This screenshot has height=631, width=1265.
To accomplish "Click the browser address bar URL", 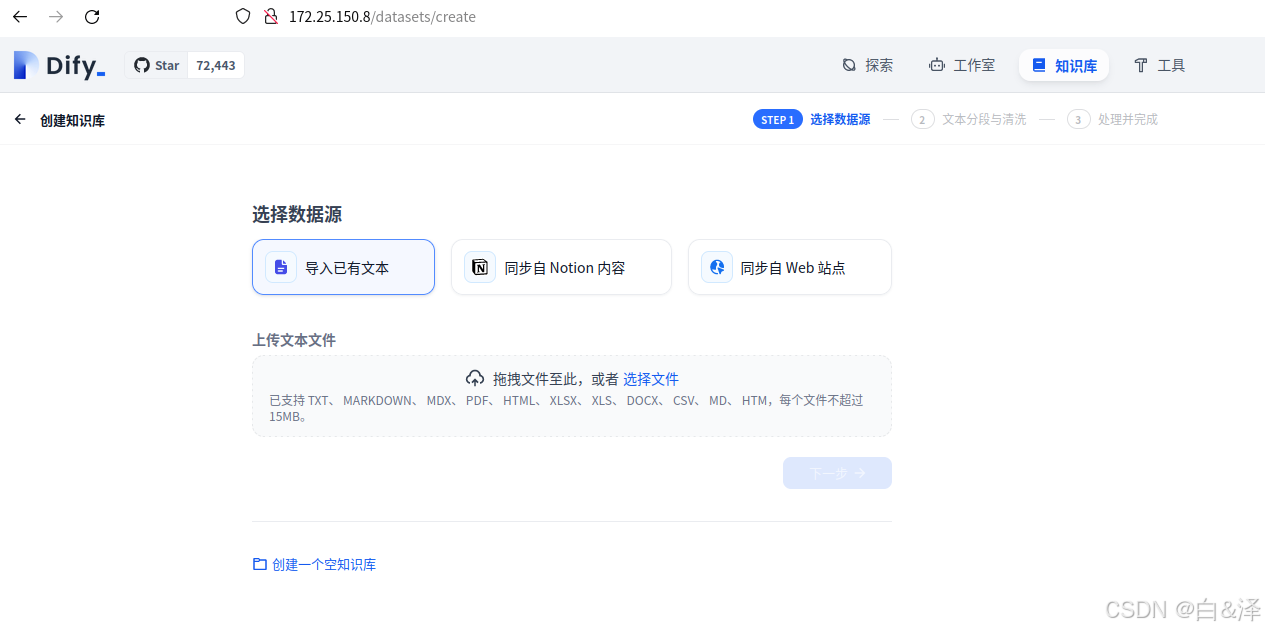I will tap(382, 17).
